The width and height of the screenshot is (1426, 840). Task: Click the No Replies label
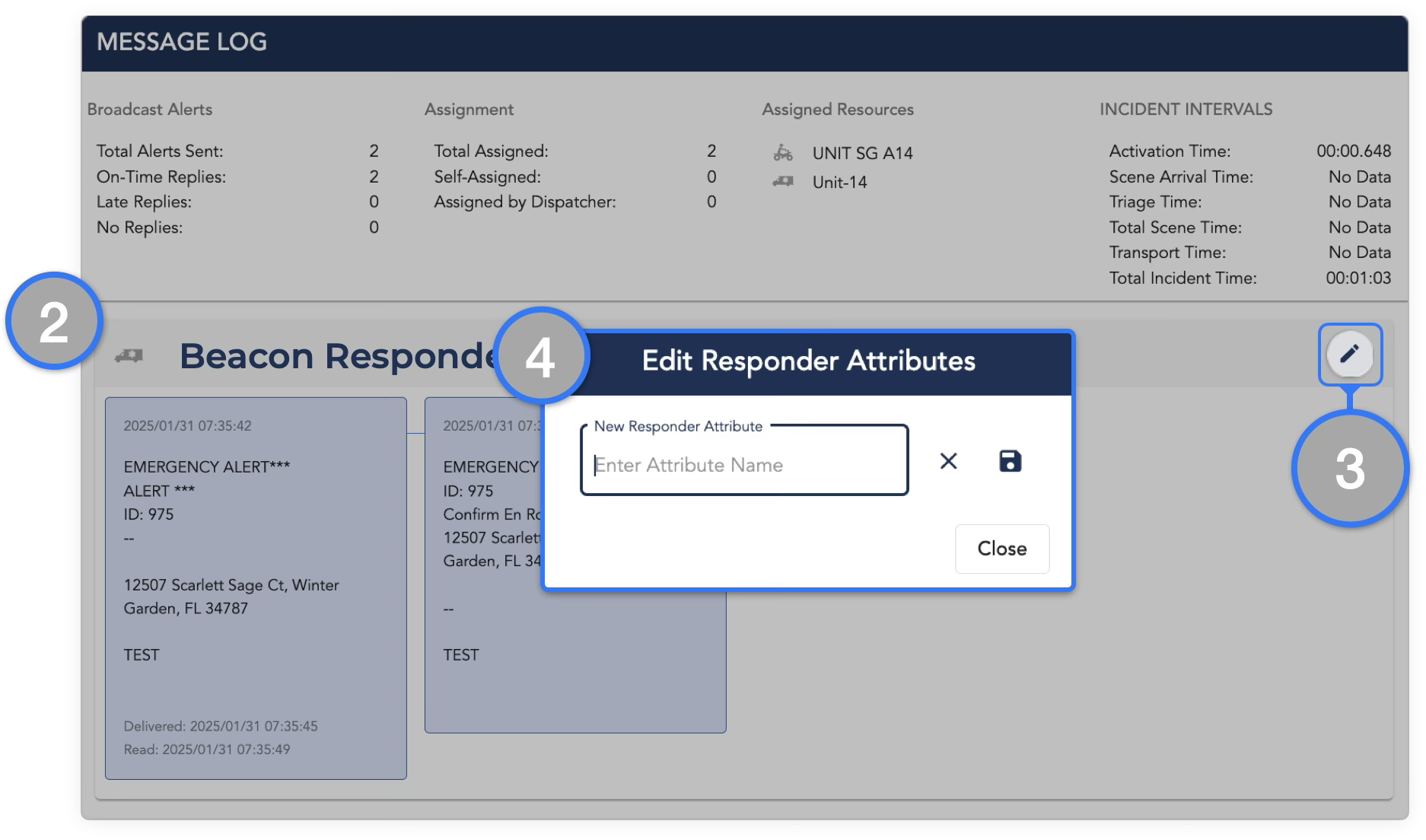pos(139,228)
